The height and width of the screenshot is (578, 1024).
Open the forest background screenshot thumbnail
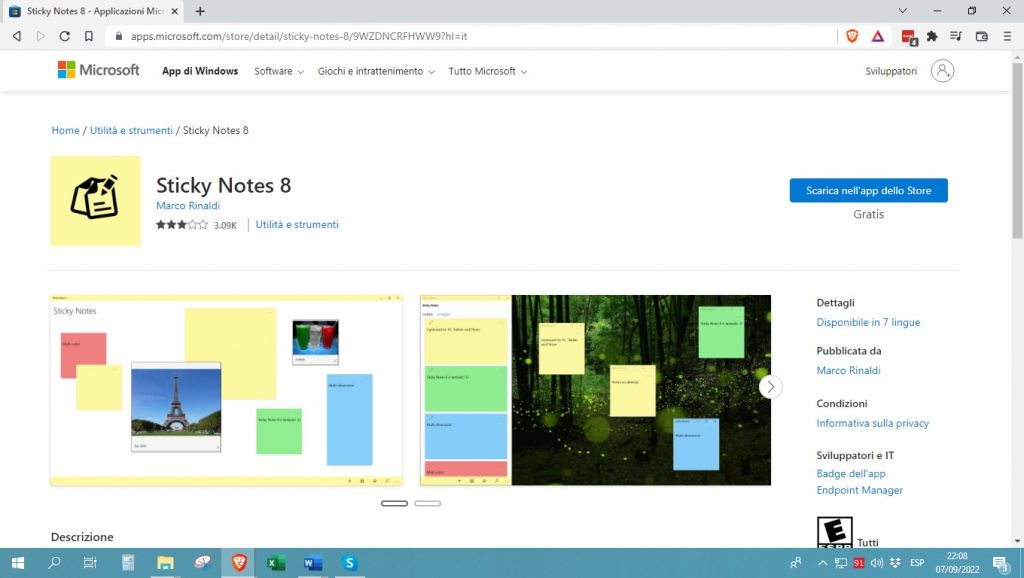tap(640, 390)
